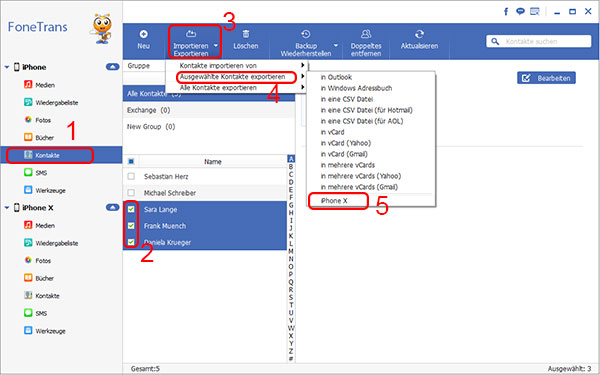Check the Sebastian Herz checkbox
Screen dimensions: 600x375
pos(131,177)
